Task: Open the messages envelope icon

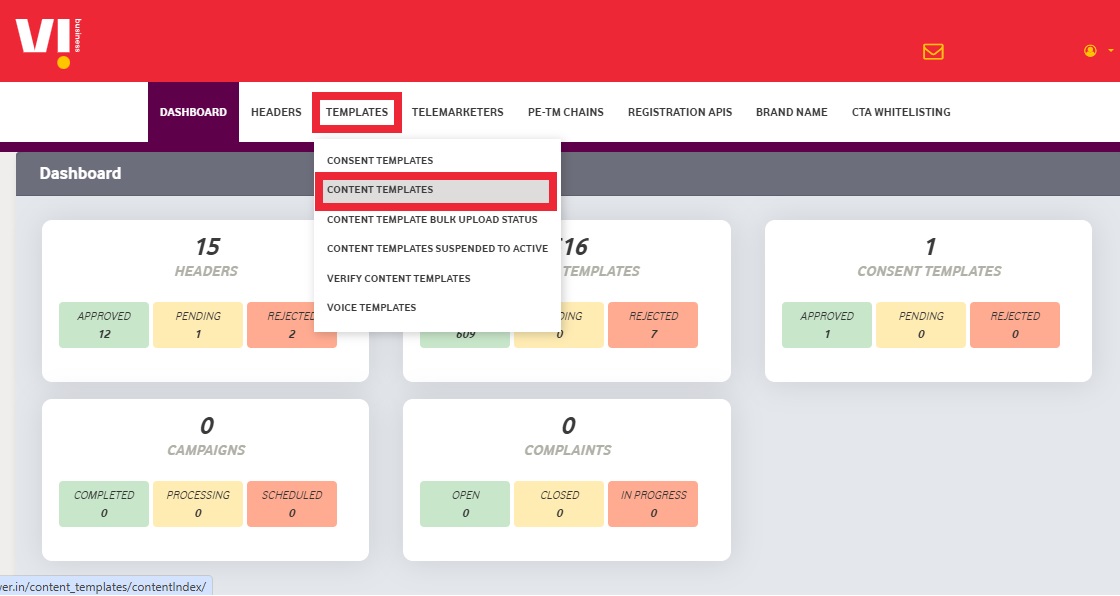Action: [x=932, y=51]
